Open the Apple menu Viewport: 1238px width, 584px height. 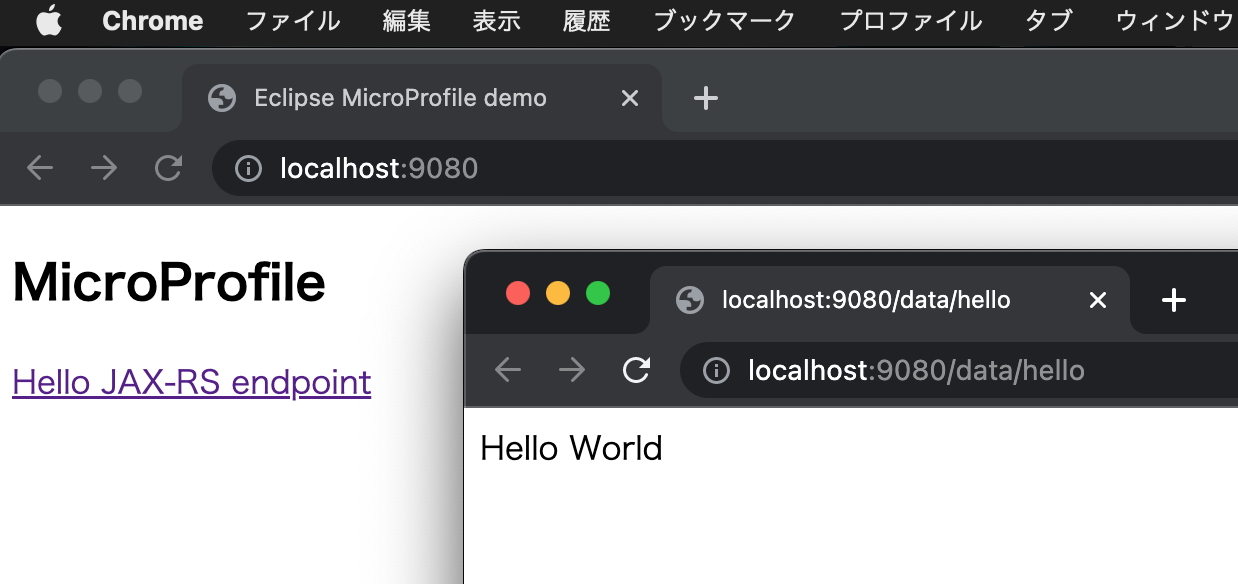click(x=49, y=20)
